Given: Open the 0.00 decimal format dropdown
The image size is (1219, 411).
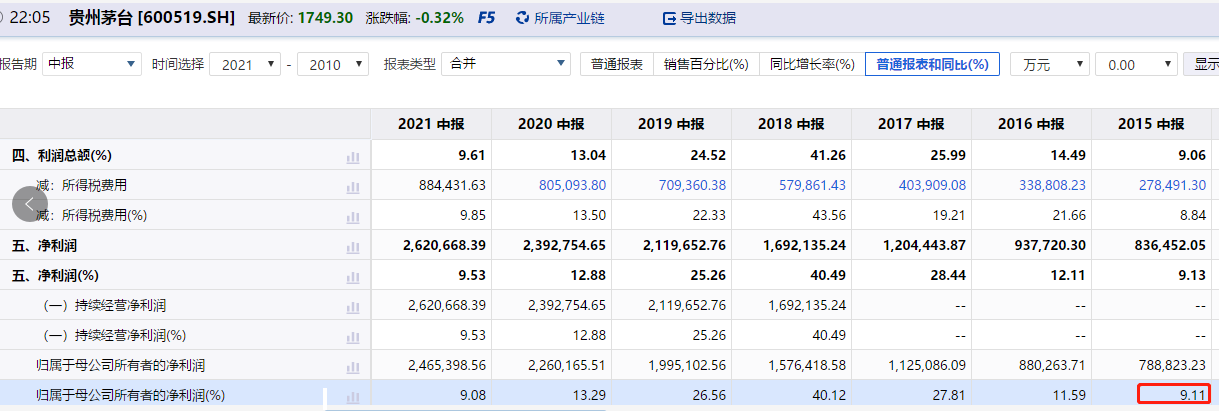Looking at the screenshot, I should coord(1136,64).
